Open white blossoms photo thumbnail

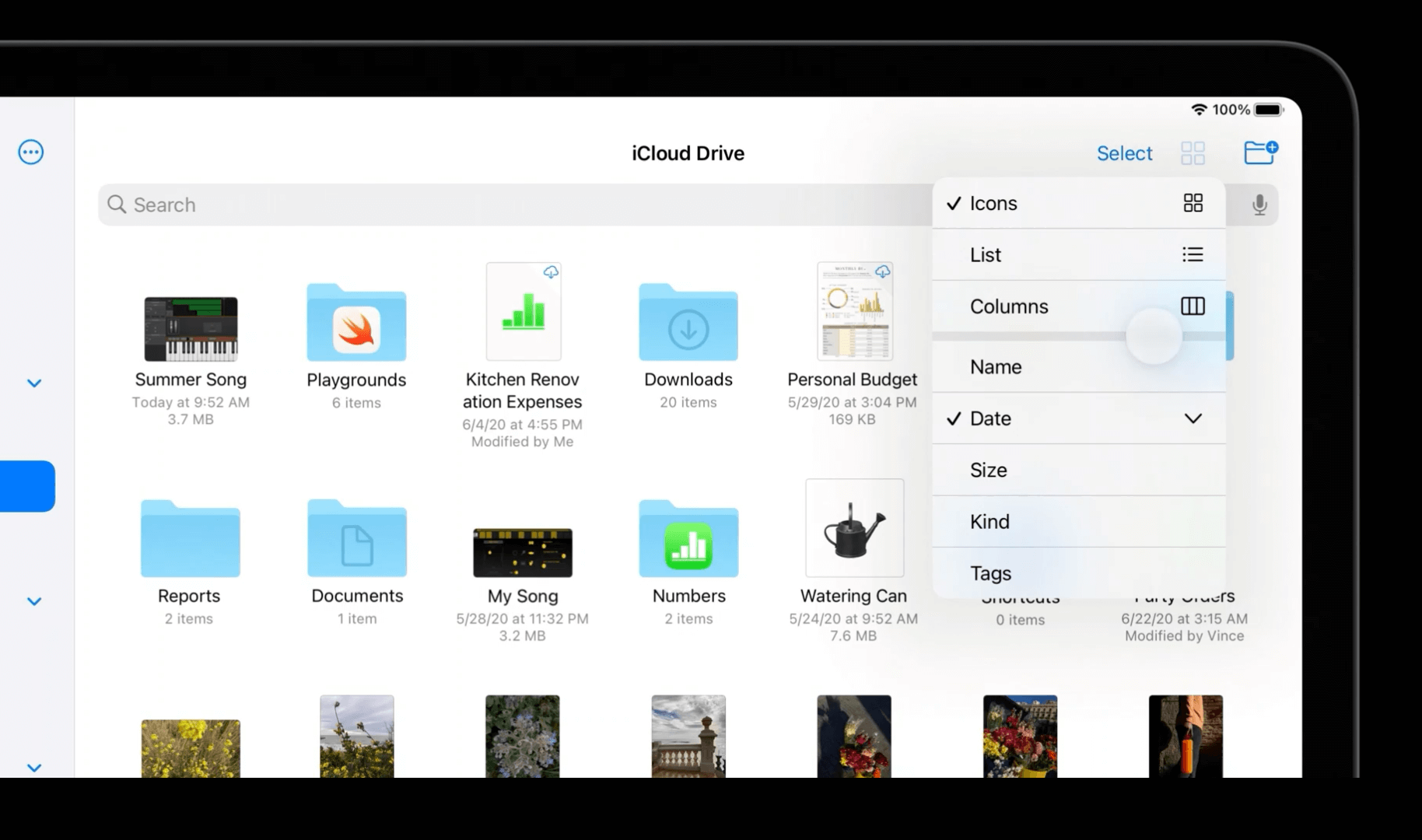point(523,737)
